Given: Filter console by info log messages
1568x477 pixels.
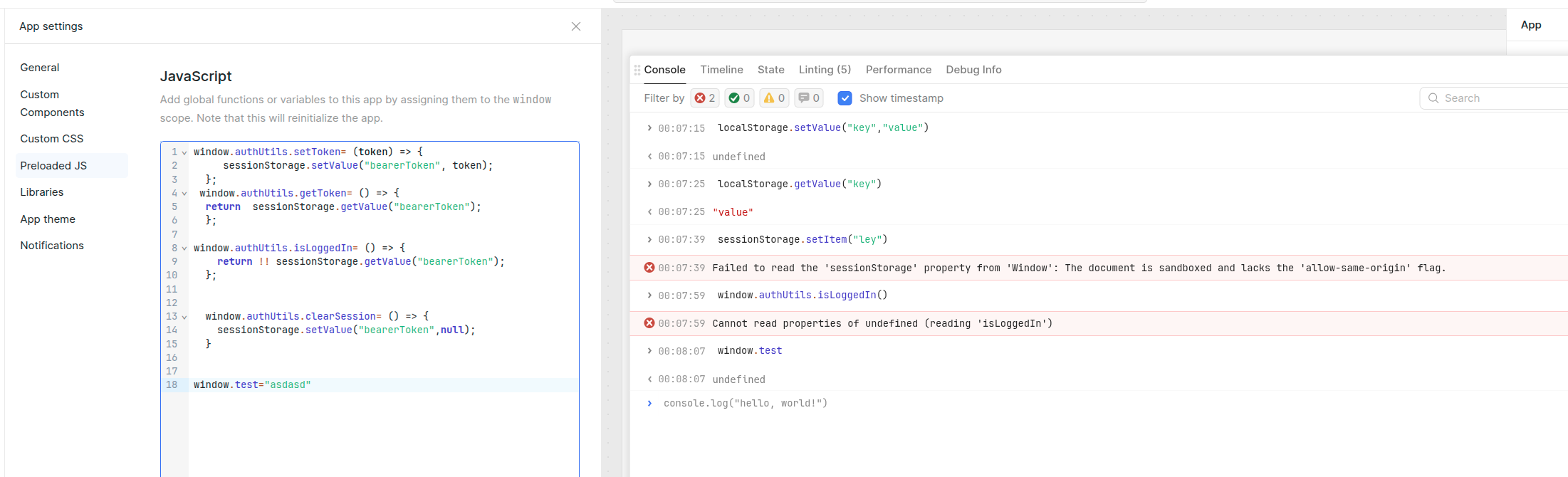Looking at the screenshot, I should pos(809,98).
